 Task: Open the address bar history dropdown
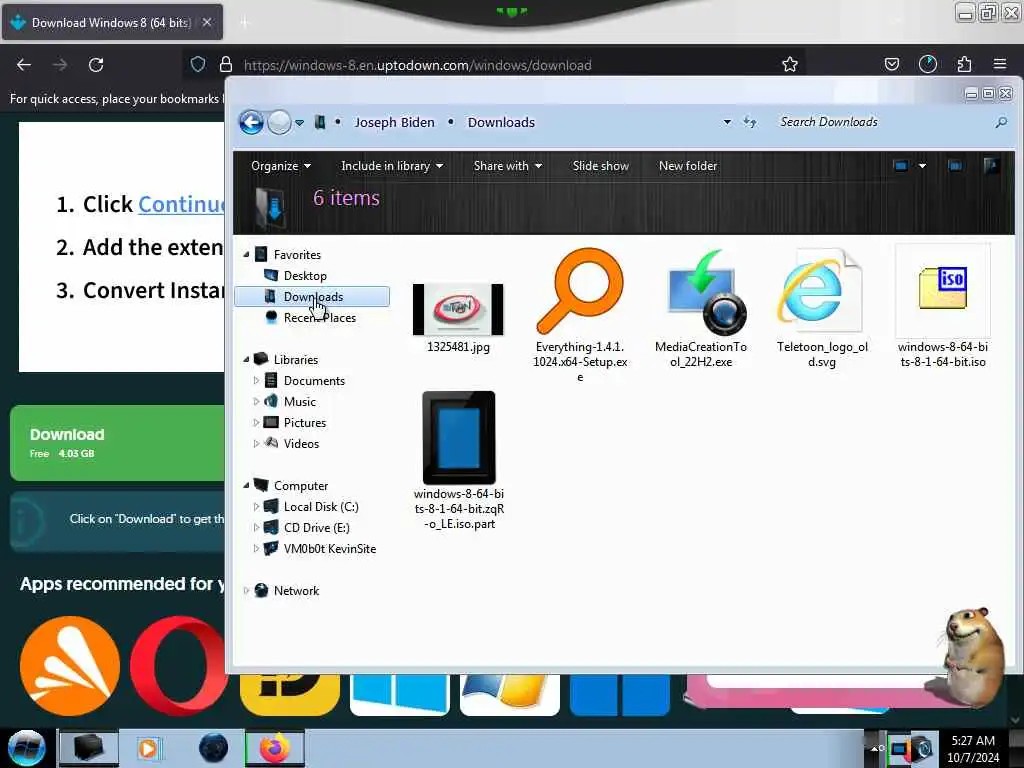click(727, 122)
